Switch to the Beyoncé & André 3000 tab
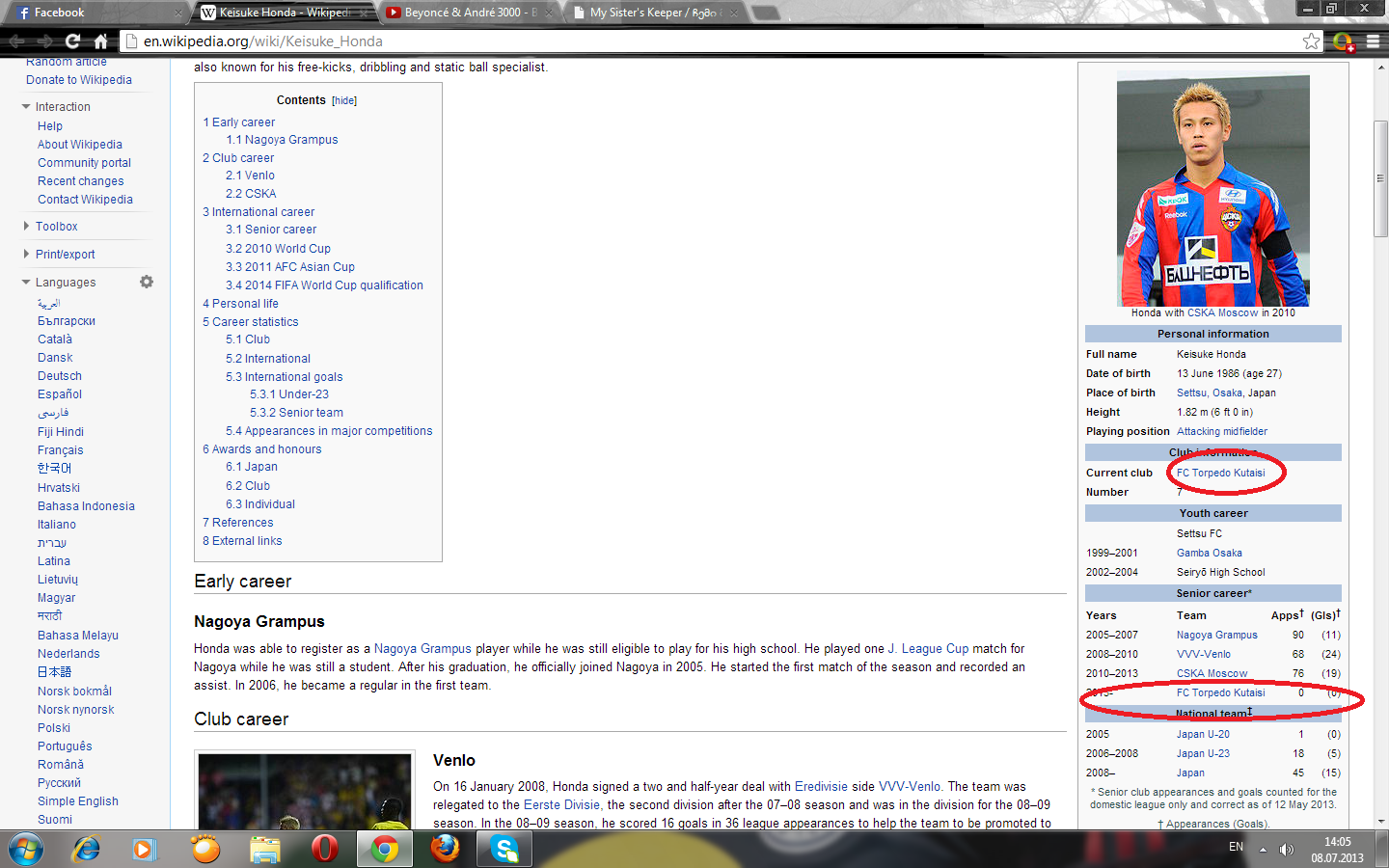 [x=469, y=13]
